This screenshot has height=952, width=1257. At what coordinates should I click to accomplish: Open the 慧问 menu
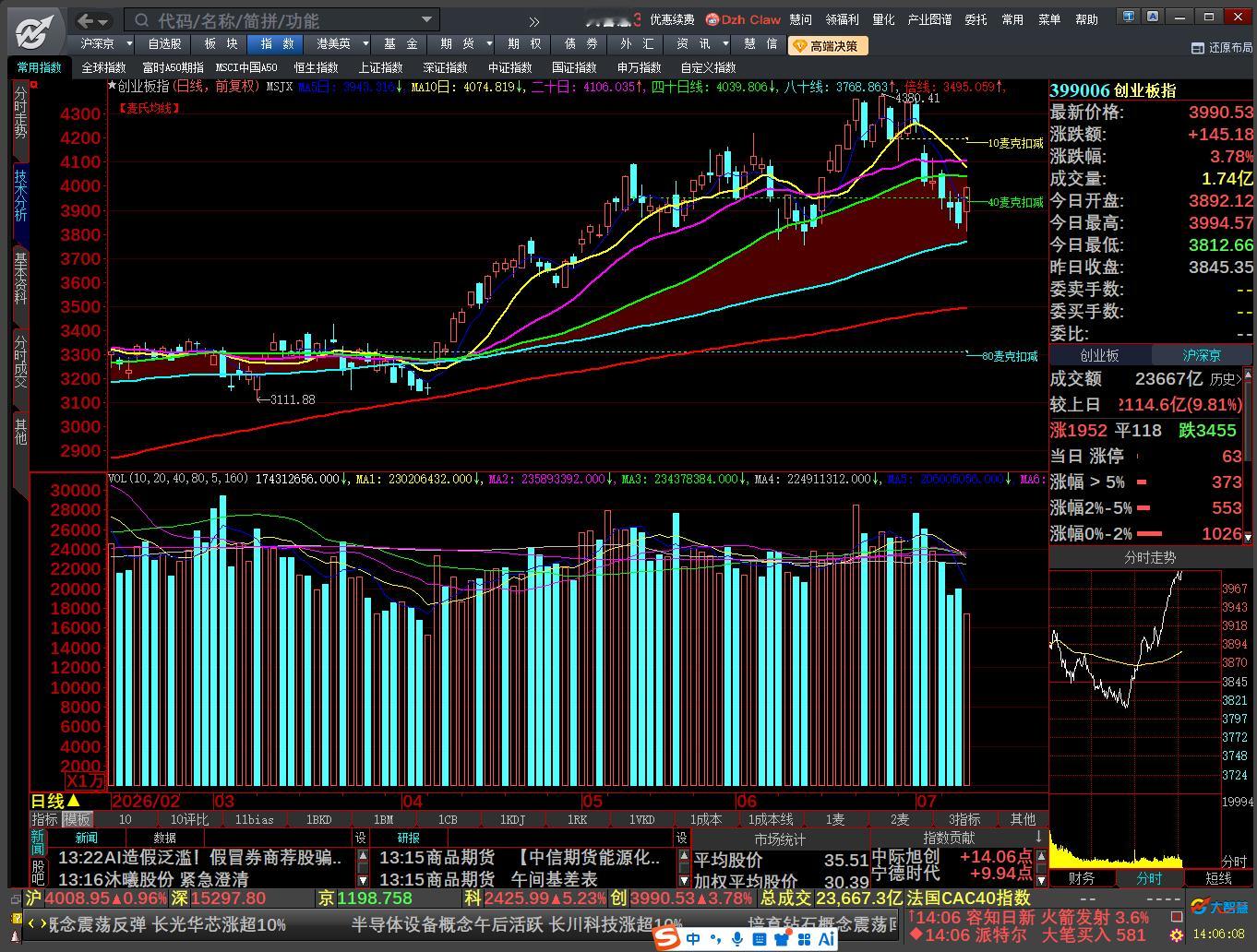pyautogui.click(x=800, y=19)
